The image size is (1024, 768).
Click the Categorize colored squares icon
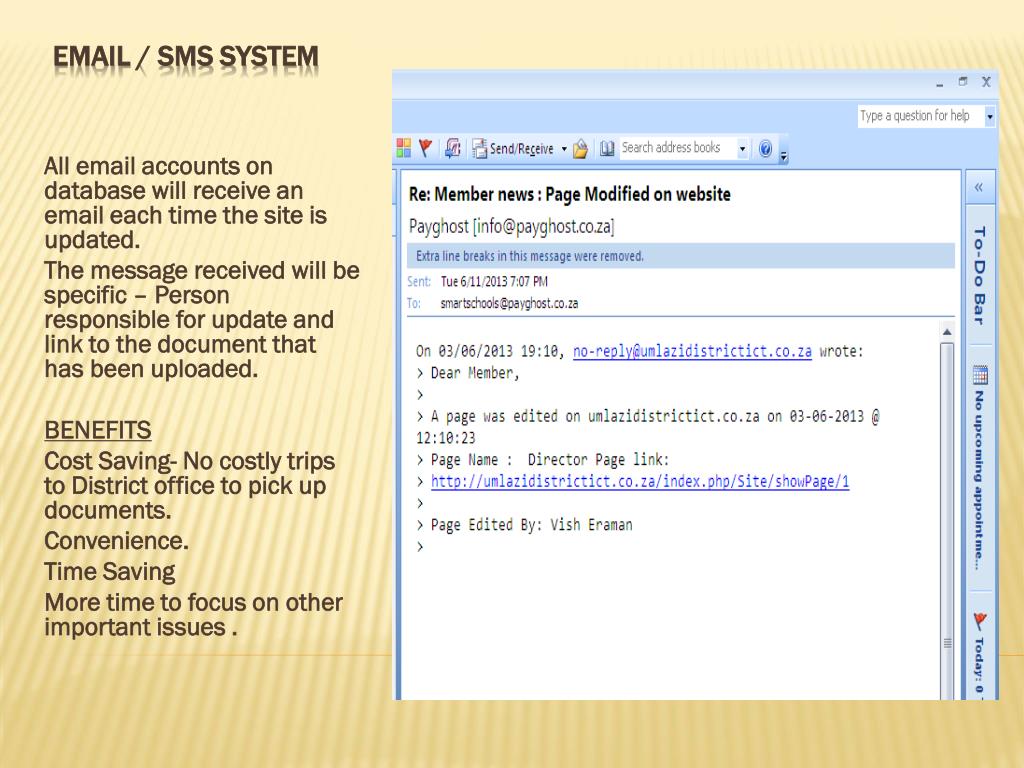404,148
